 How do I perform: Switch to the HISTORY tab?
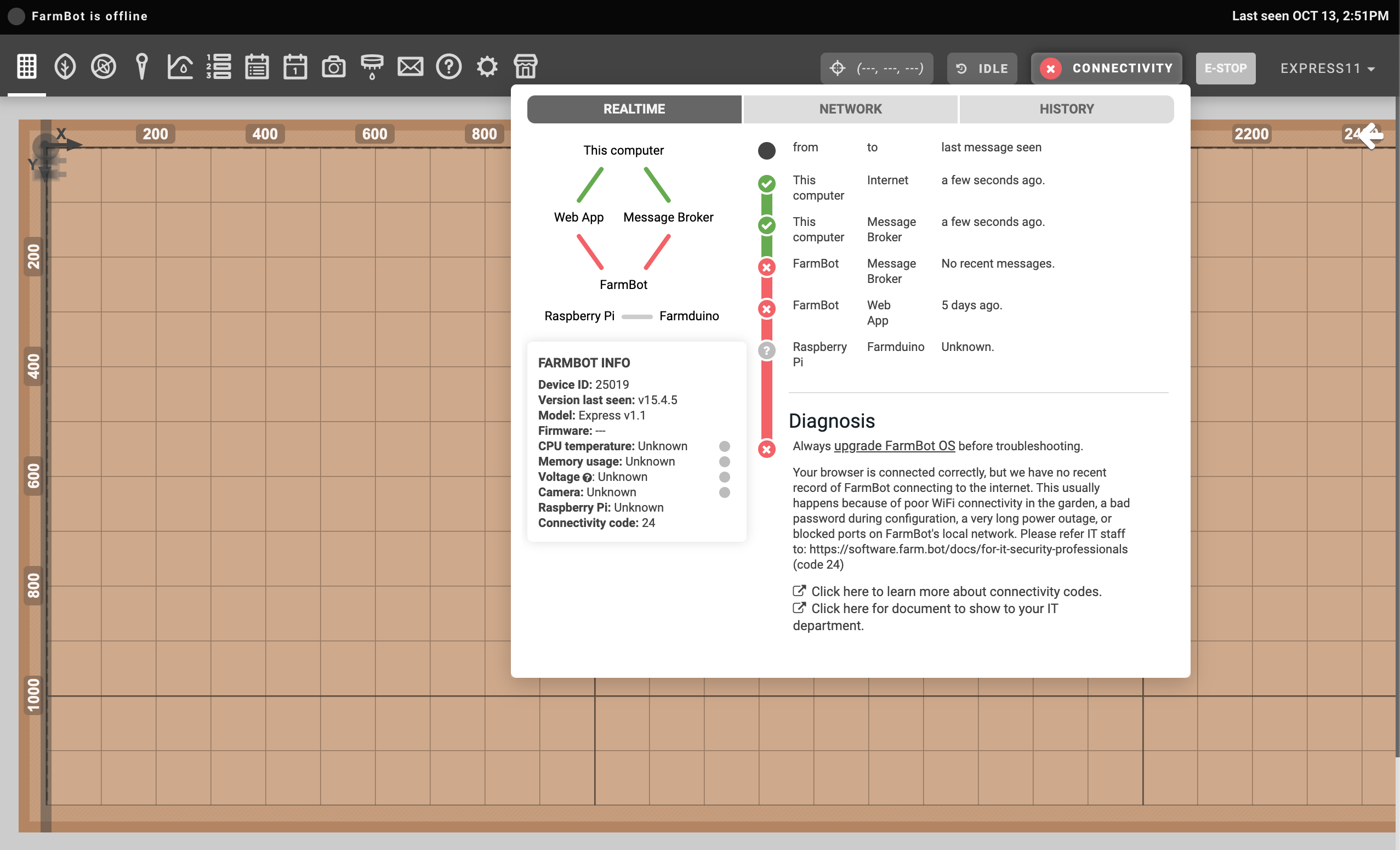pyautogui.click(x=1066, y=109)
